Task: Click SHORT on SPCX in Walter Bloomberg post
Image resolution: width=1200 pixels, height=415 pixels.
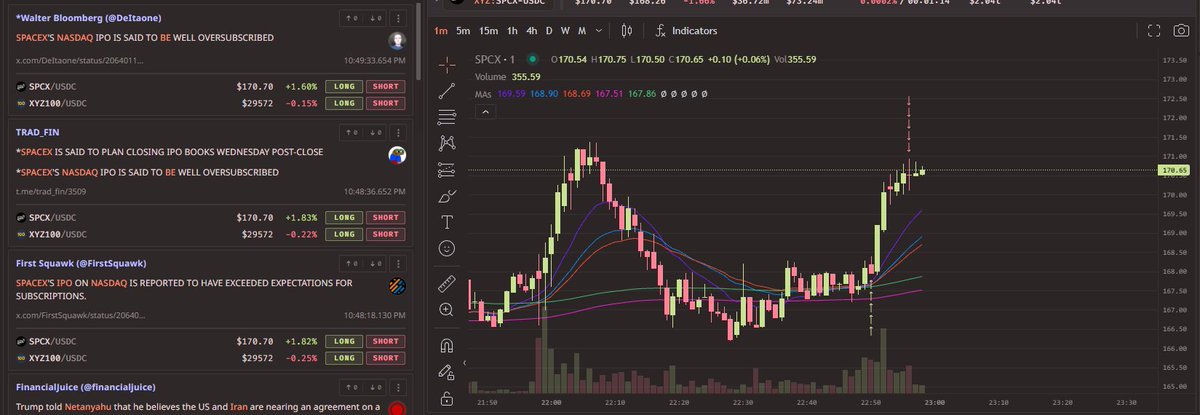Action: (385, 86)
